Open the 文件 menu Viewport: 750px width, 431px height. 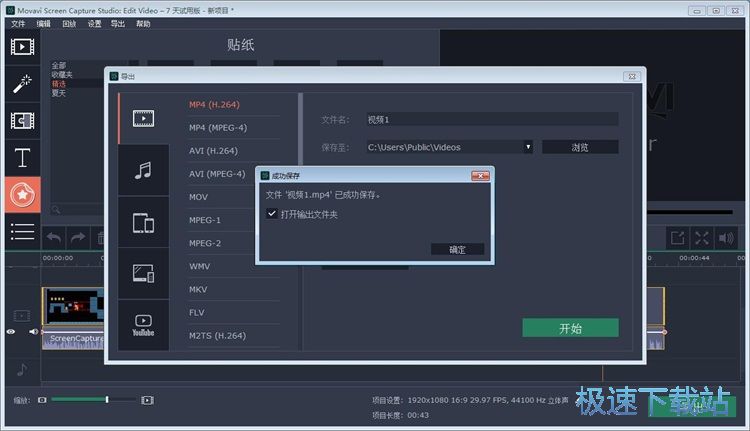click(x=18, y=23)
